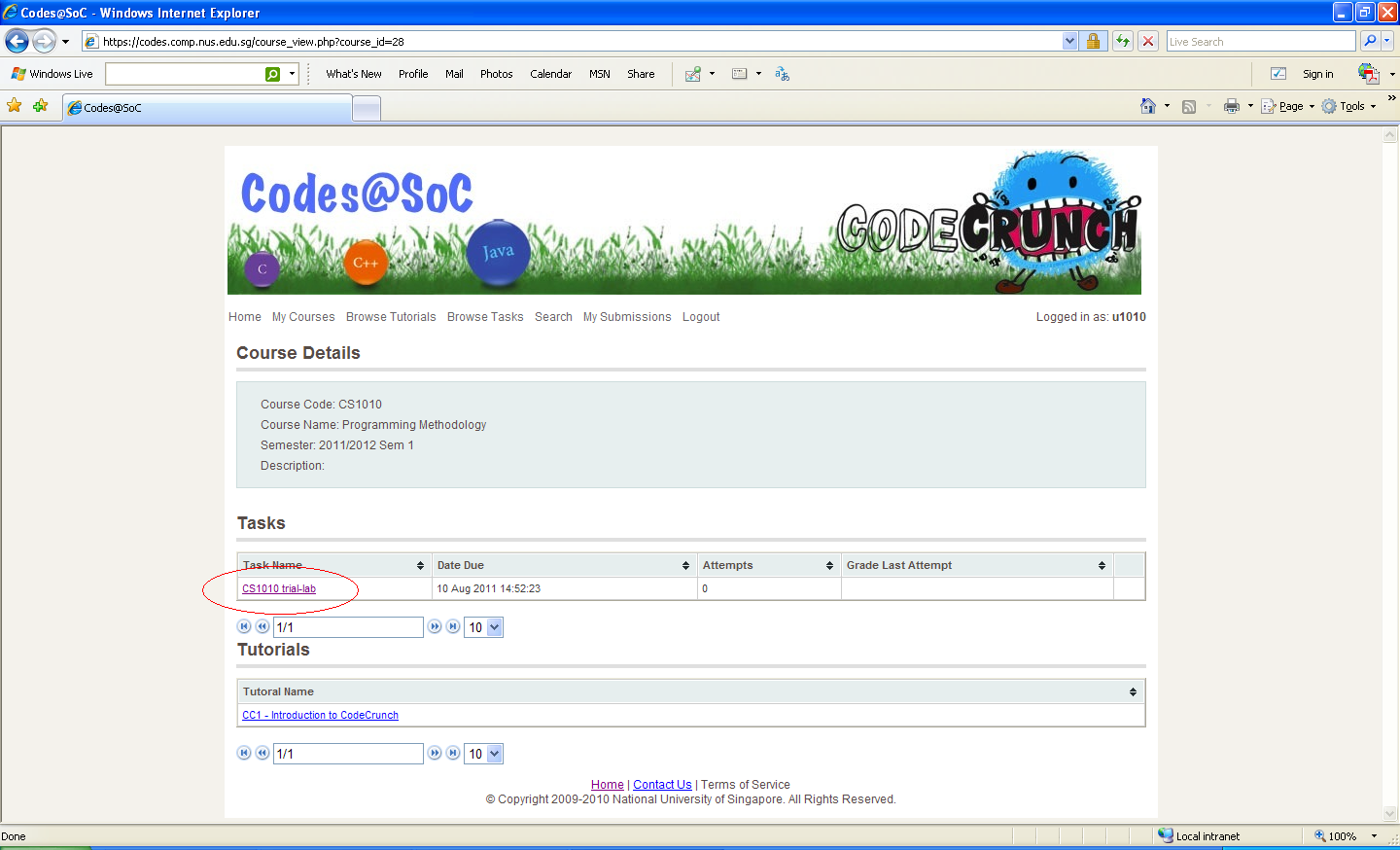Go to previous page in Tutorials pager
This screenshot has width=1400, height=850.
tap(262, 754)
